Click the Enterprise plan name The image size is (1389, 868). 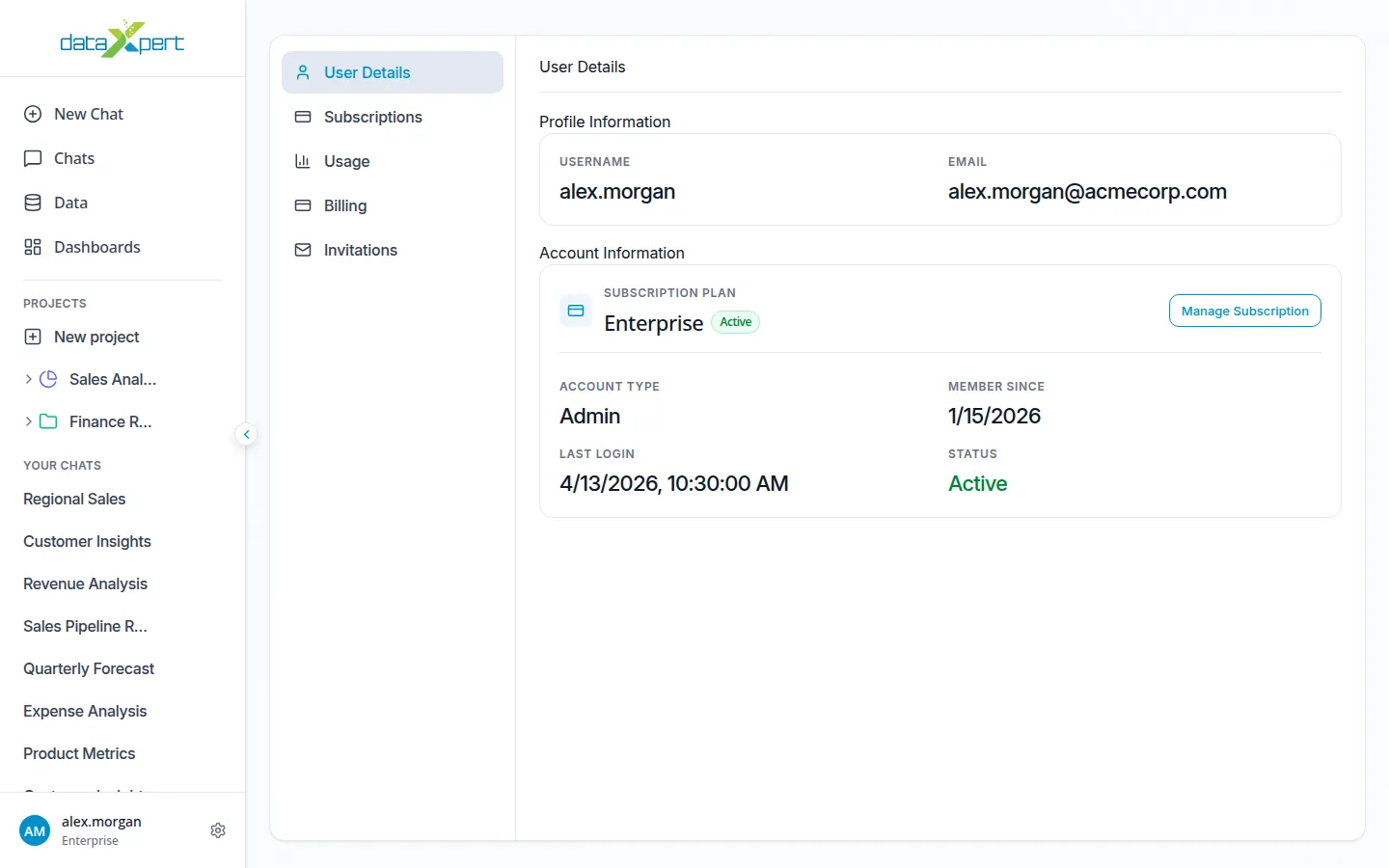[654, 323]
